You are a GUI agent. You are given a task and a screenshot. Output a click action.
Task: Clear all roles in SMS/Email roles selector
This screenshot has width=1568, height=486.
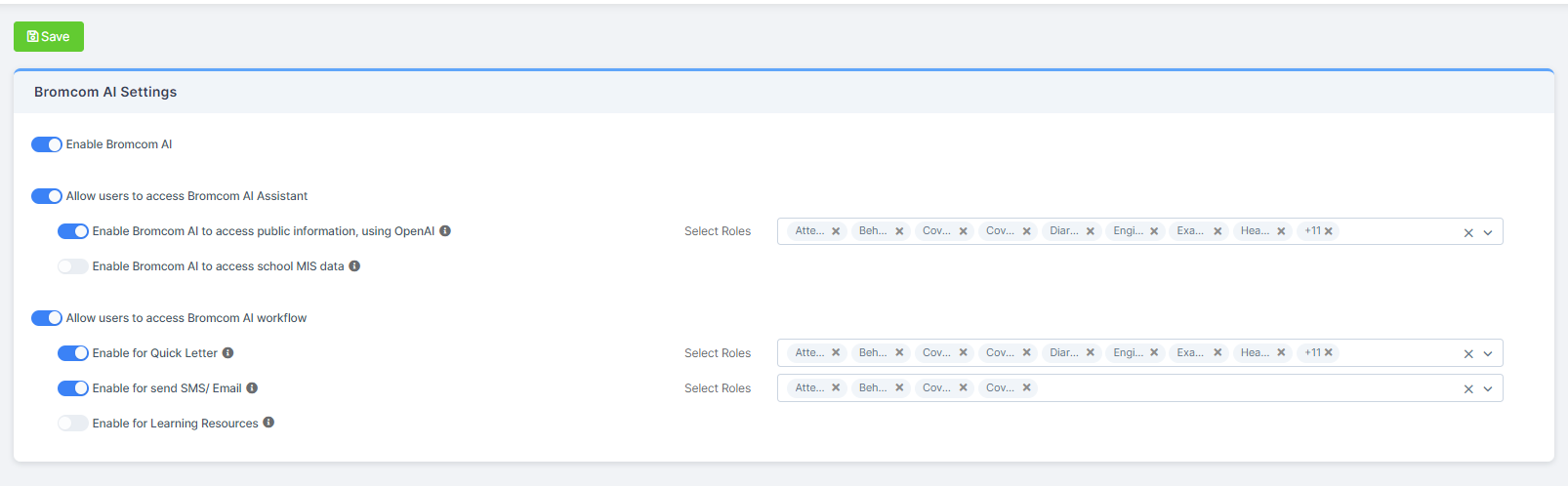coord(1468,389)
